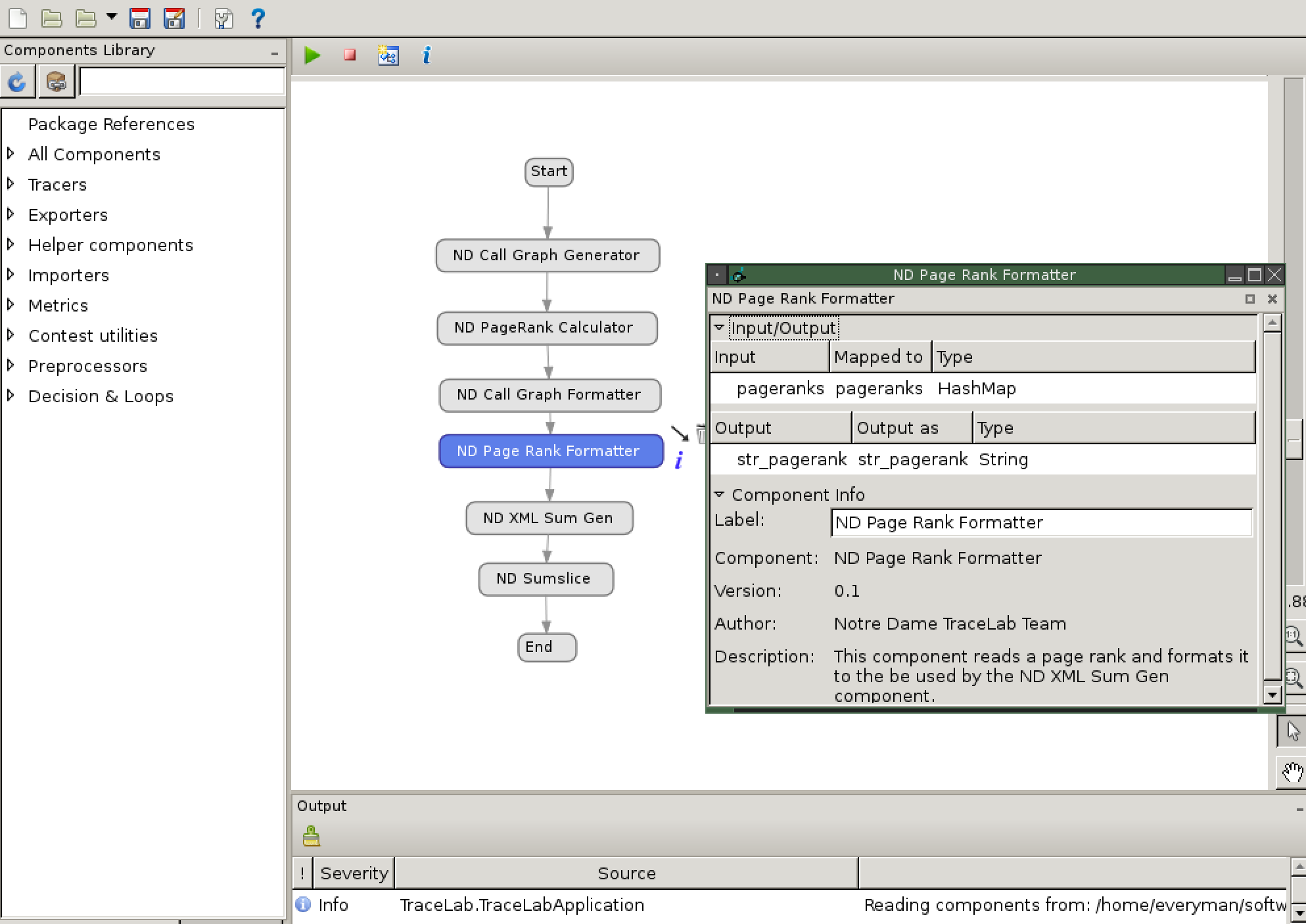
Task: Click the blue Info icon in toolbar
Action: [428, 56]
